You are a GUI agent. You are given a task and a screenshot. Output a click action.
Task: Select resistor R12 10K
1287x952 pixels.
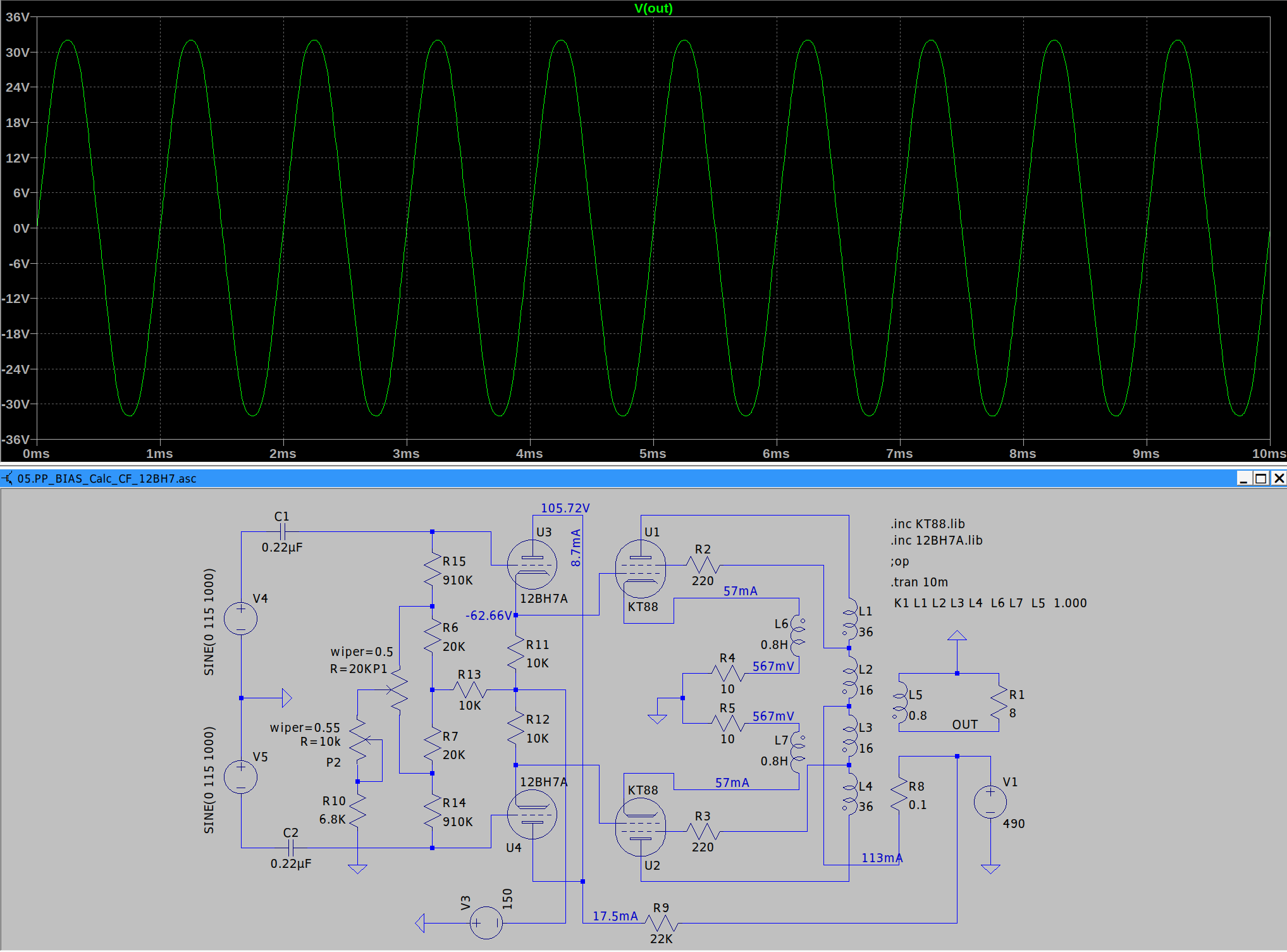point(516,728)
